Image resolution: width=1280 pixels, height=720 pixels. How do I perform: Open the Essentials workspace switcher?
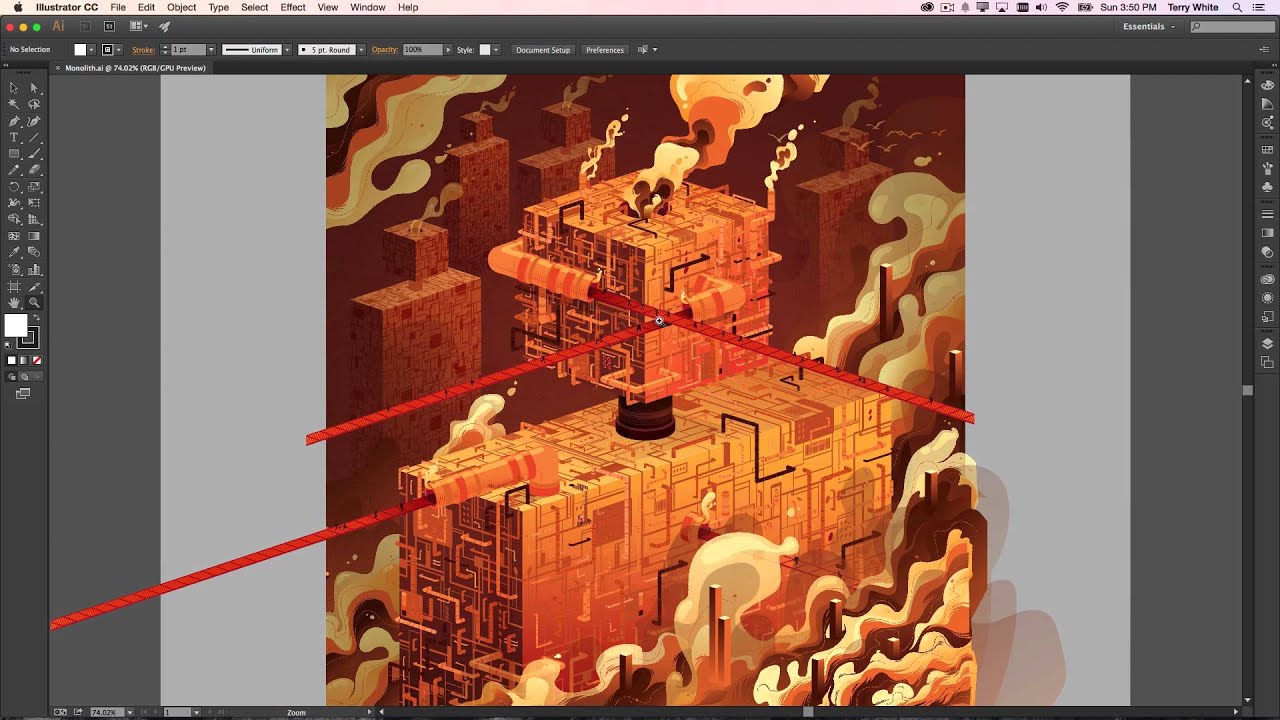(1149, 27)
